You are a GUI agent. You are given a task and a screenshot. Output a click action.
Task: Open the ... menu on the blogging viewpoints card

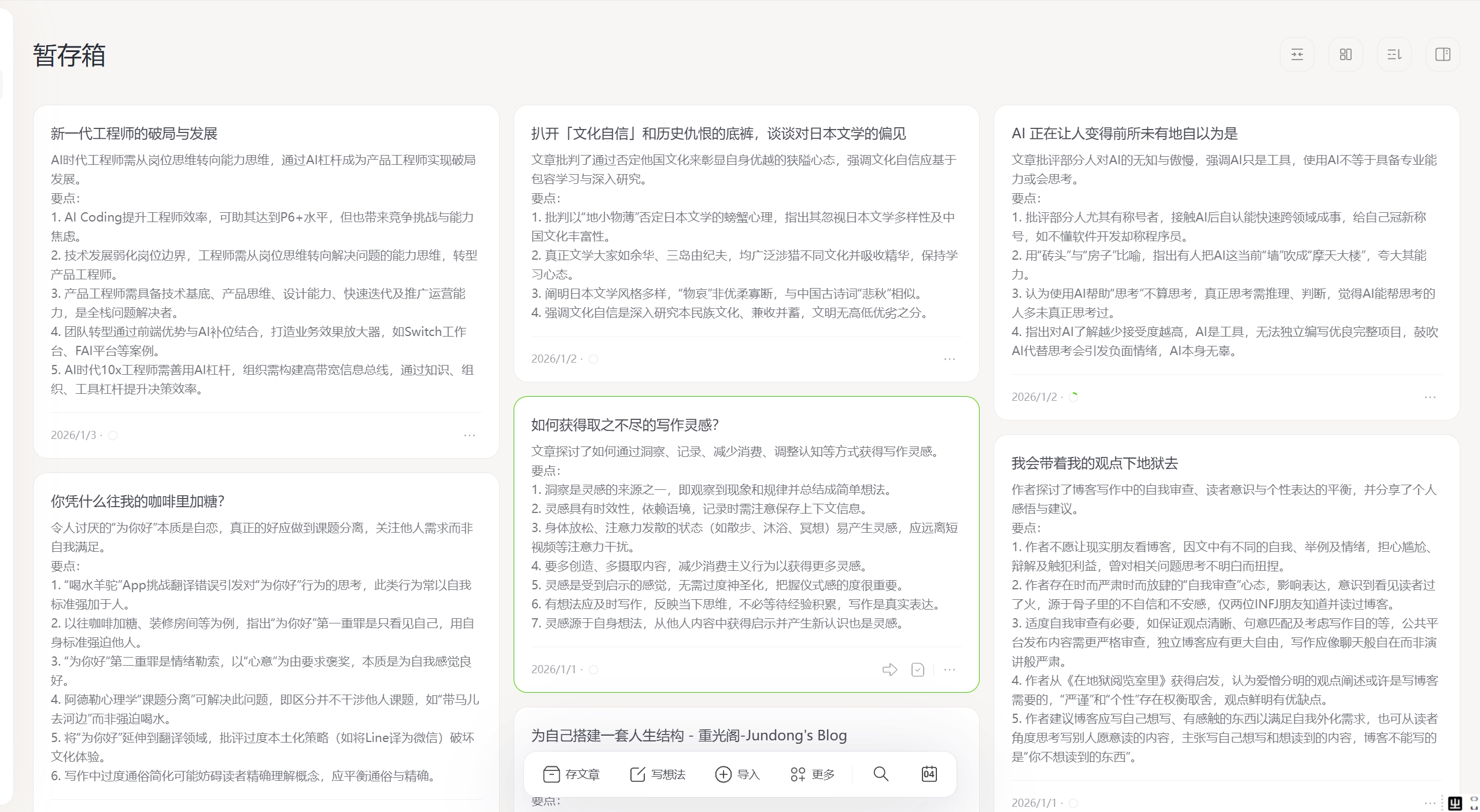coord(1430,803)
